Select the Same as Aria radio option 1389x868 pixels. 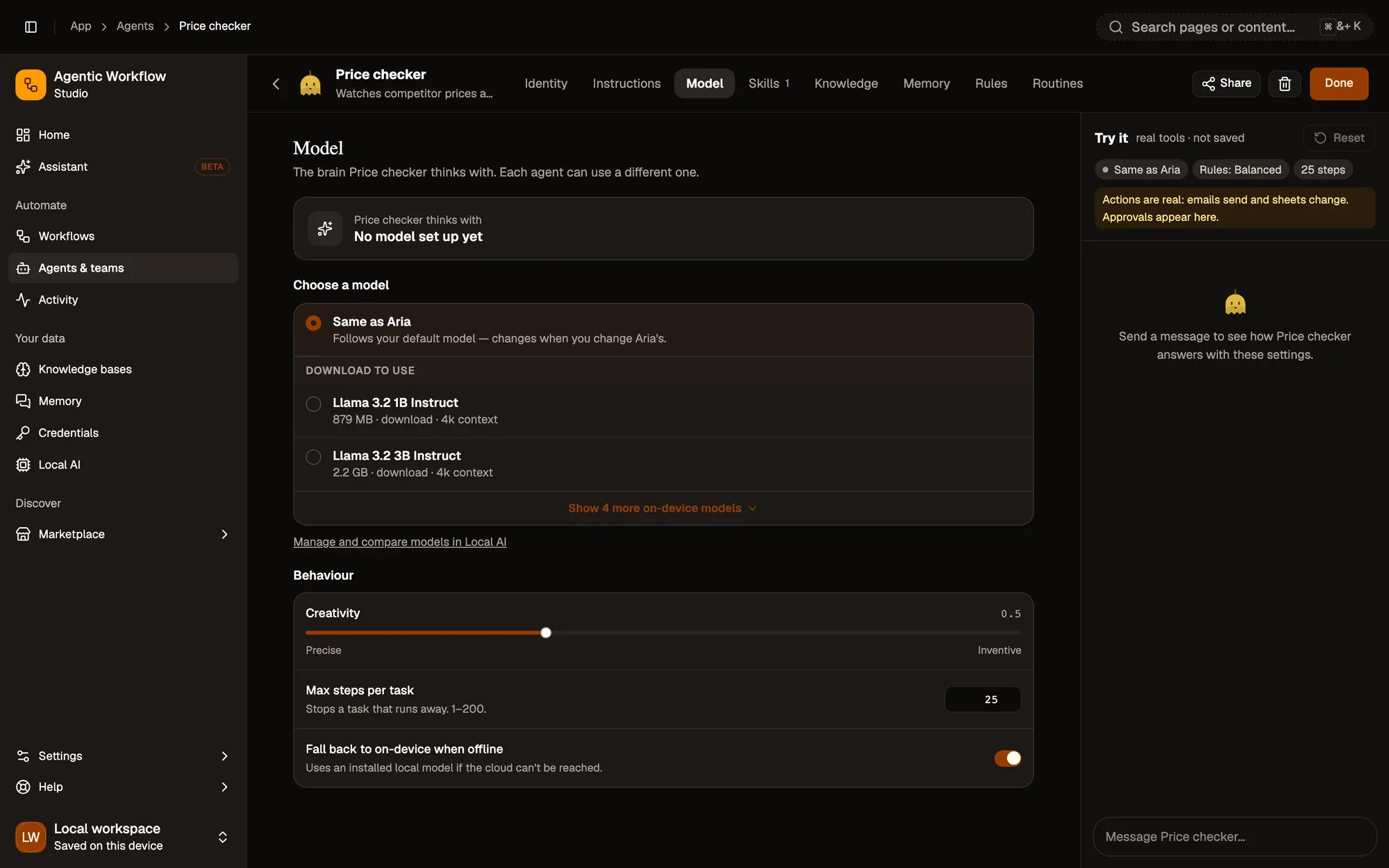pyautogui.click(x=313, y=323)
